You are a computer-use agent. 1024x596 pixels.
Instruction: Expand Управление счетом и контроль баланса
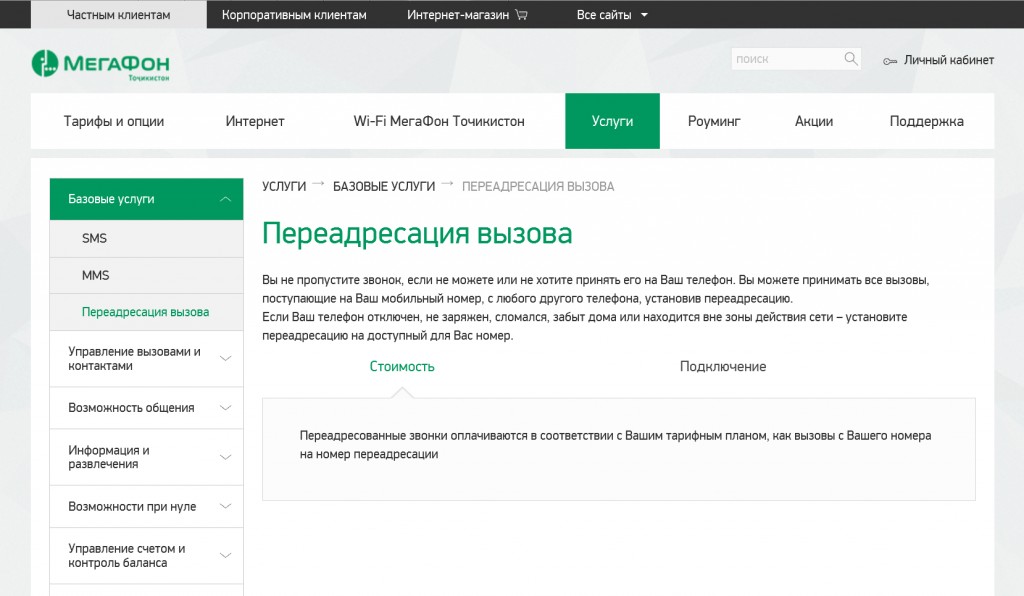(225, 556)
